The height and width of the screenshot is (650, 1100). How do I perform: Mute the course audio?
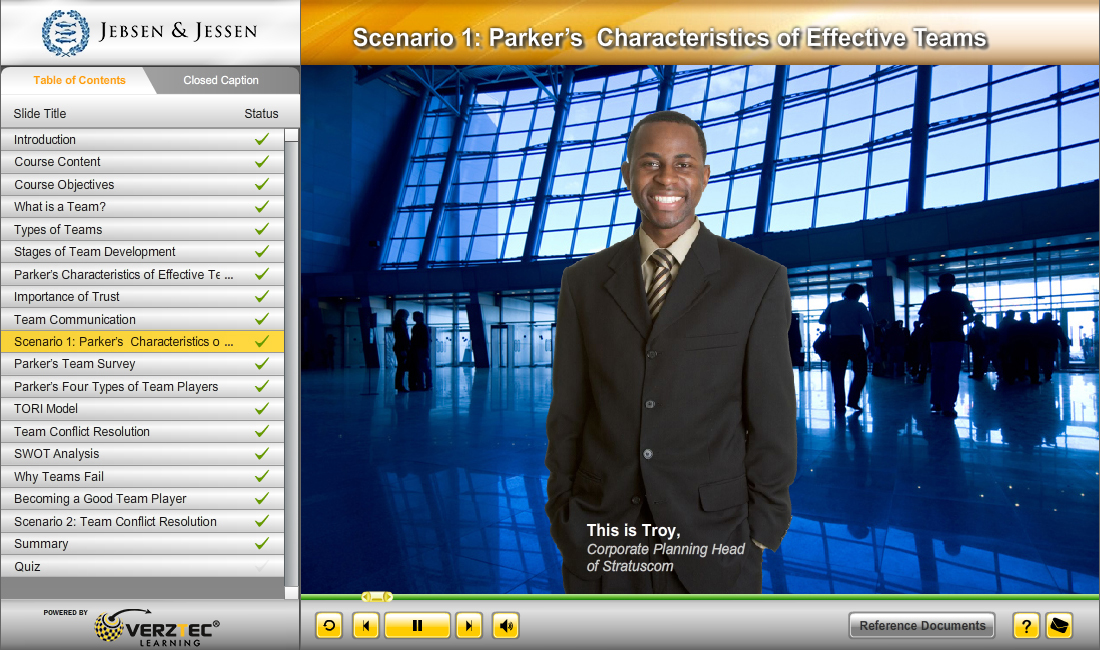506,626
